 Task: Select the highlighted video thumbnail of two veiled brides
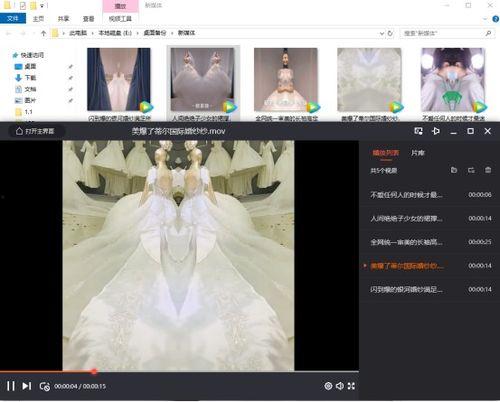point(203,79)
